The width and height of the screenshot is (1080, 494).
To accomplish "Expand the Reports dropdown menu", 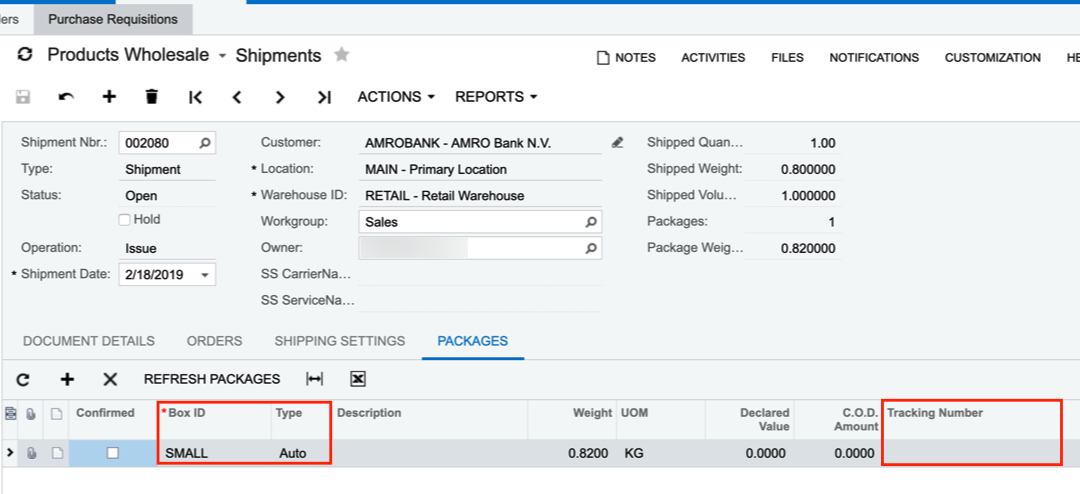I will tap(496, 97).
